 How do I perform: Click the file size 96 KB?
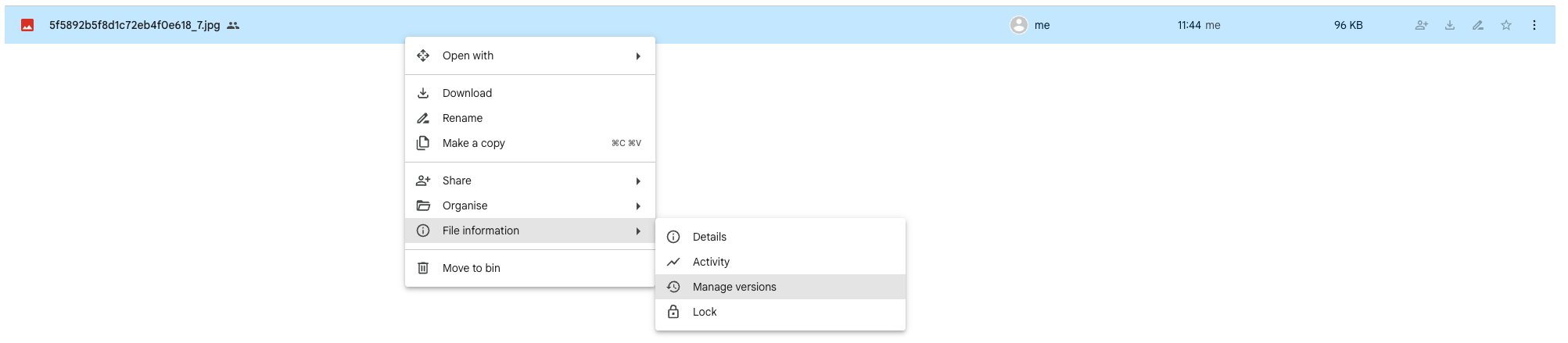[x=1348, y=25]
